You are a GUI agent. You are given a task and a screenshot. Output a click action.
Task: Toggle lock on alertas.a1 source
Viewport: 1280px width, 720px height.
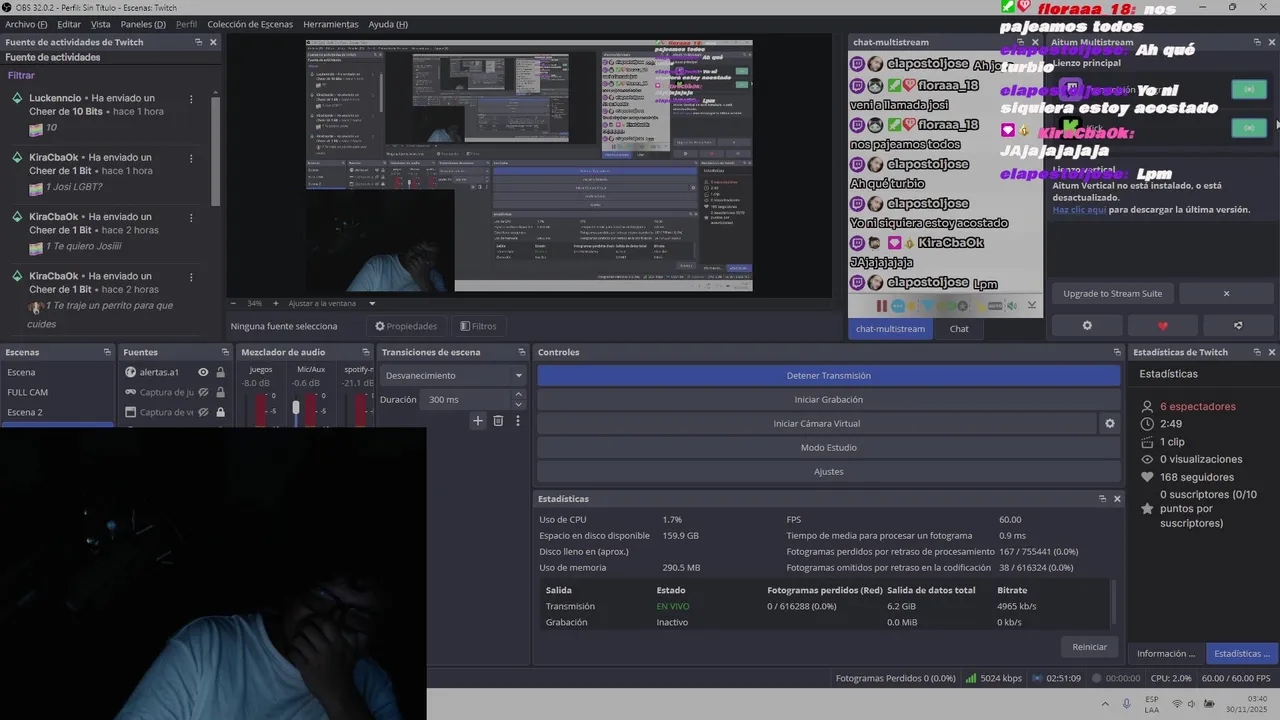[x=220, y=372]
